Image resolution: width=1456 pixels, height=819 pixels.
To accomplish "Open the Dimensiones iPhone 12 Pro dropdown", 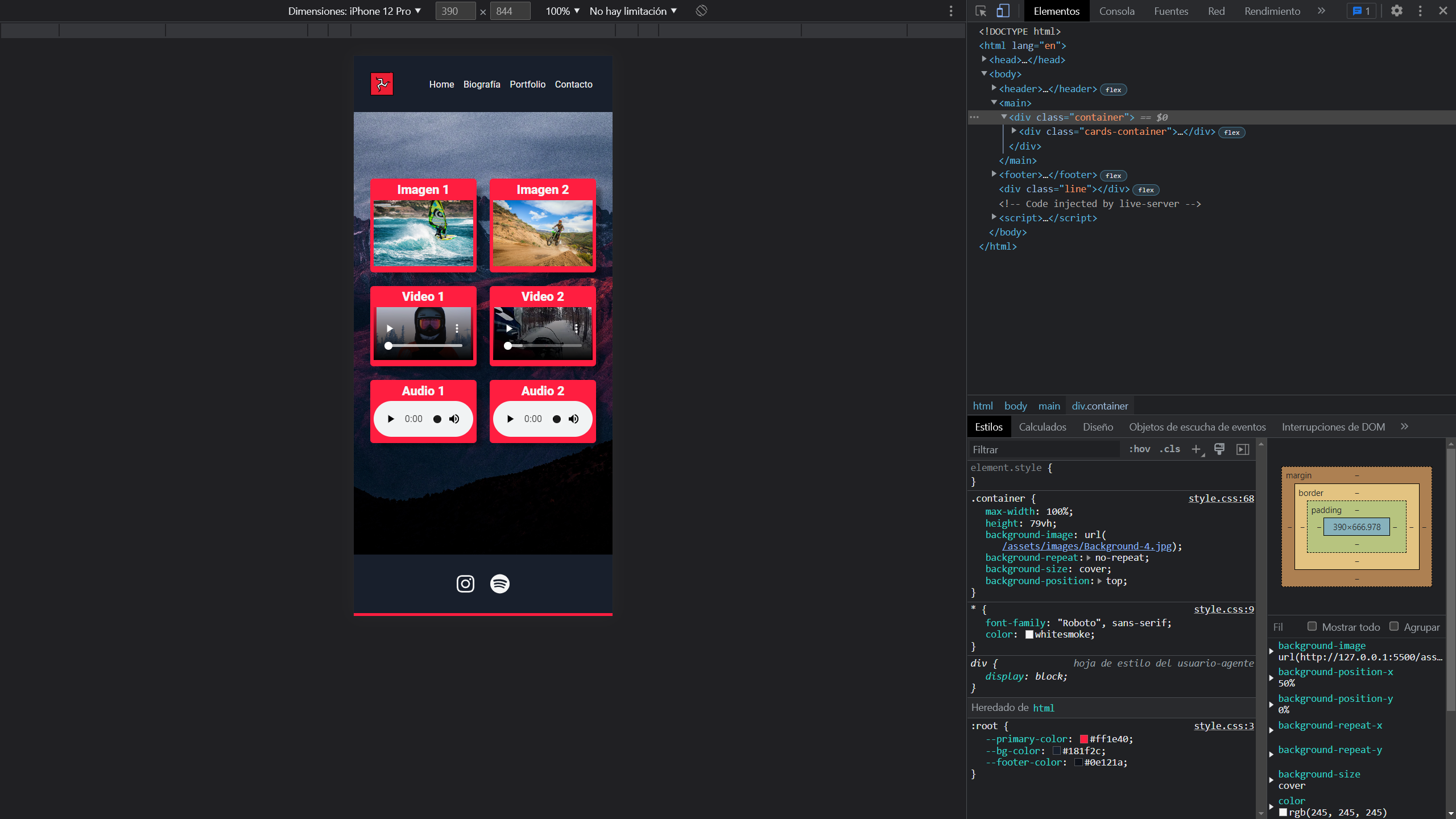I will 354,11.
